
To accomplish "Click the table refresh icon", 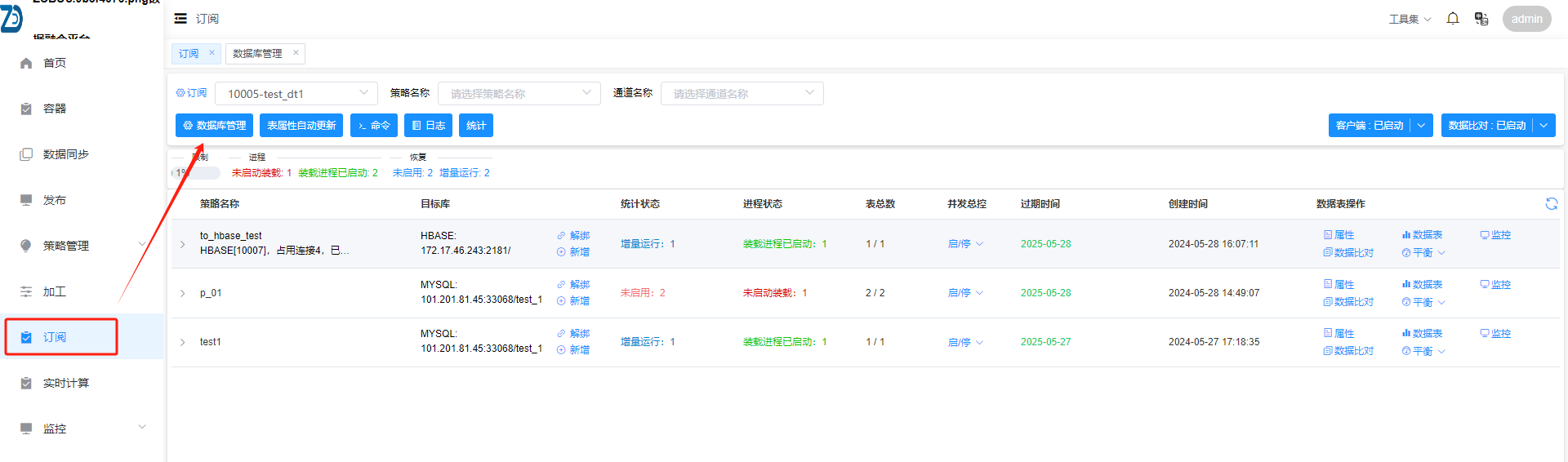I will [x=1551, y=204].
